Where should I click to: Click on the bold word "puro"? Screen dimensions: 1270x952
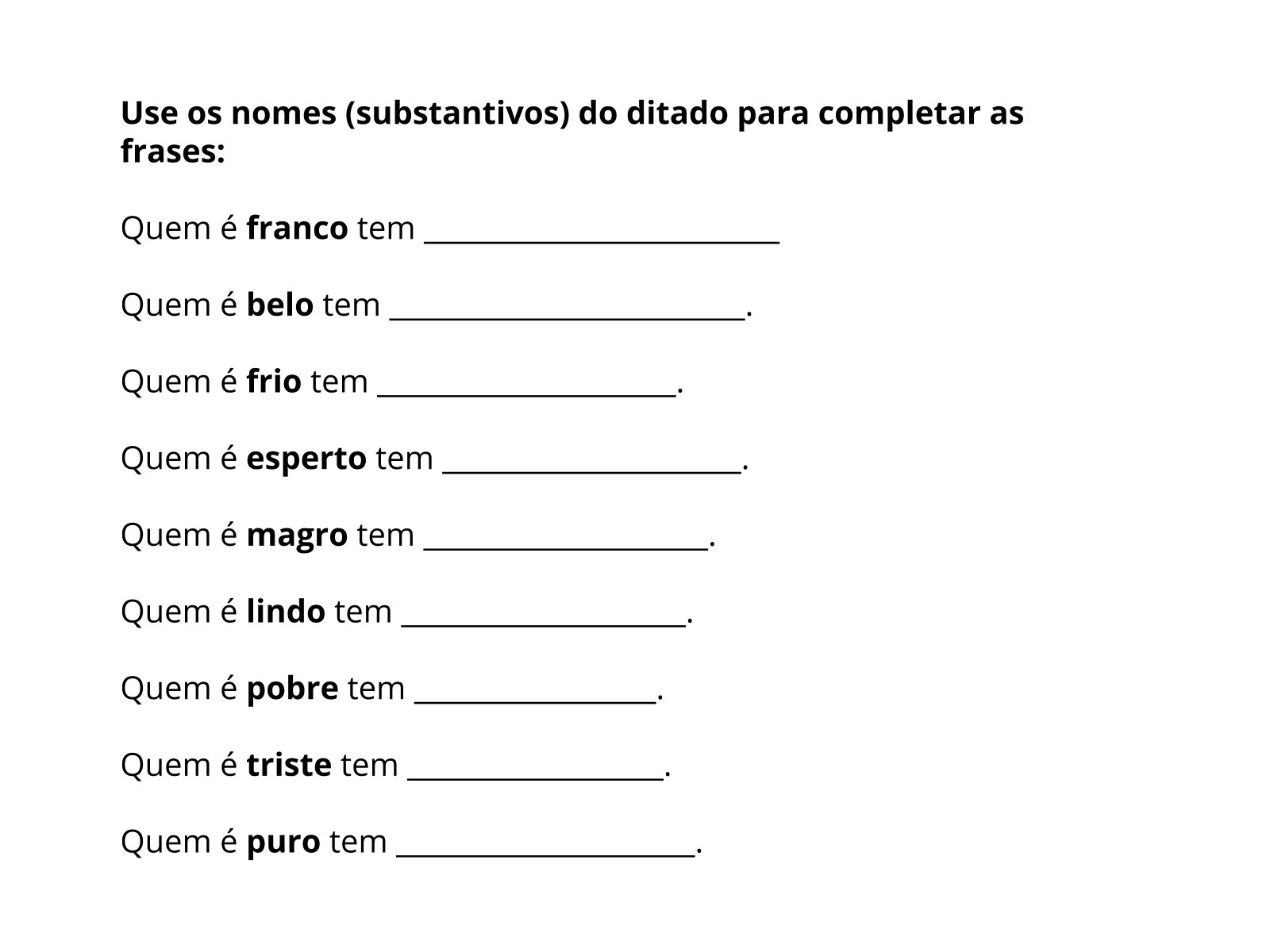[x=283, y=842]
